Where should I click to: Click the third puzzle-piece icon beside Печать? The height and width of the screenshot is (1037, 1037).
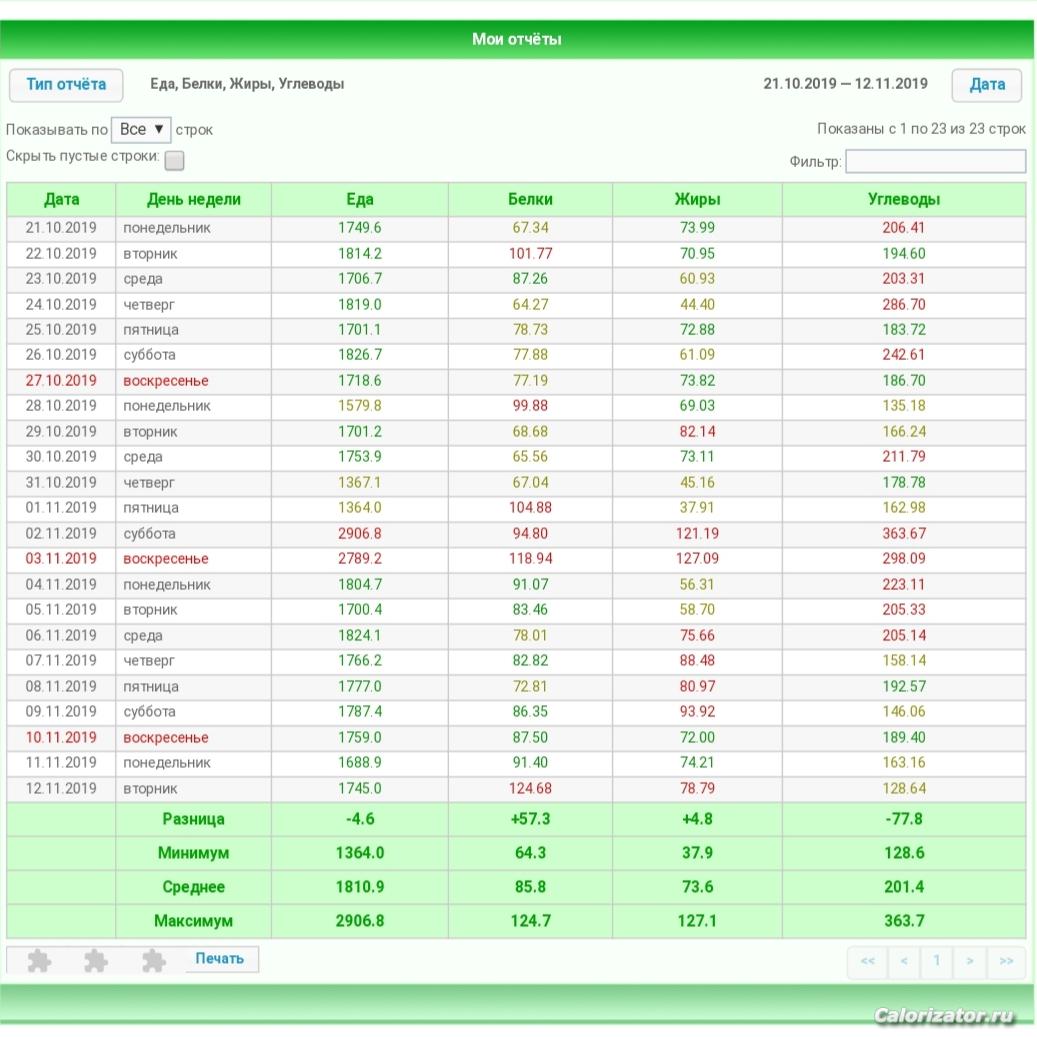click(x=153, y=960)
